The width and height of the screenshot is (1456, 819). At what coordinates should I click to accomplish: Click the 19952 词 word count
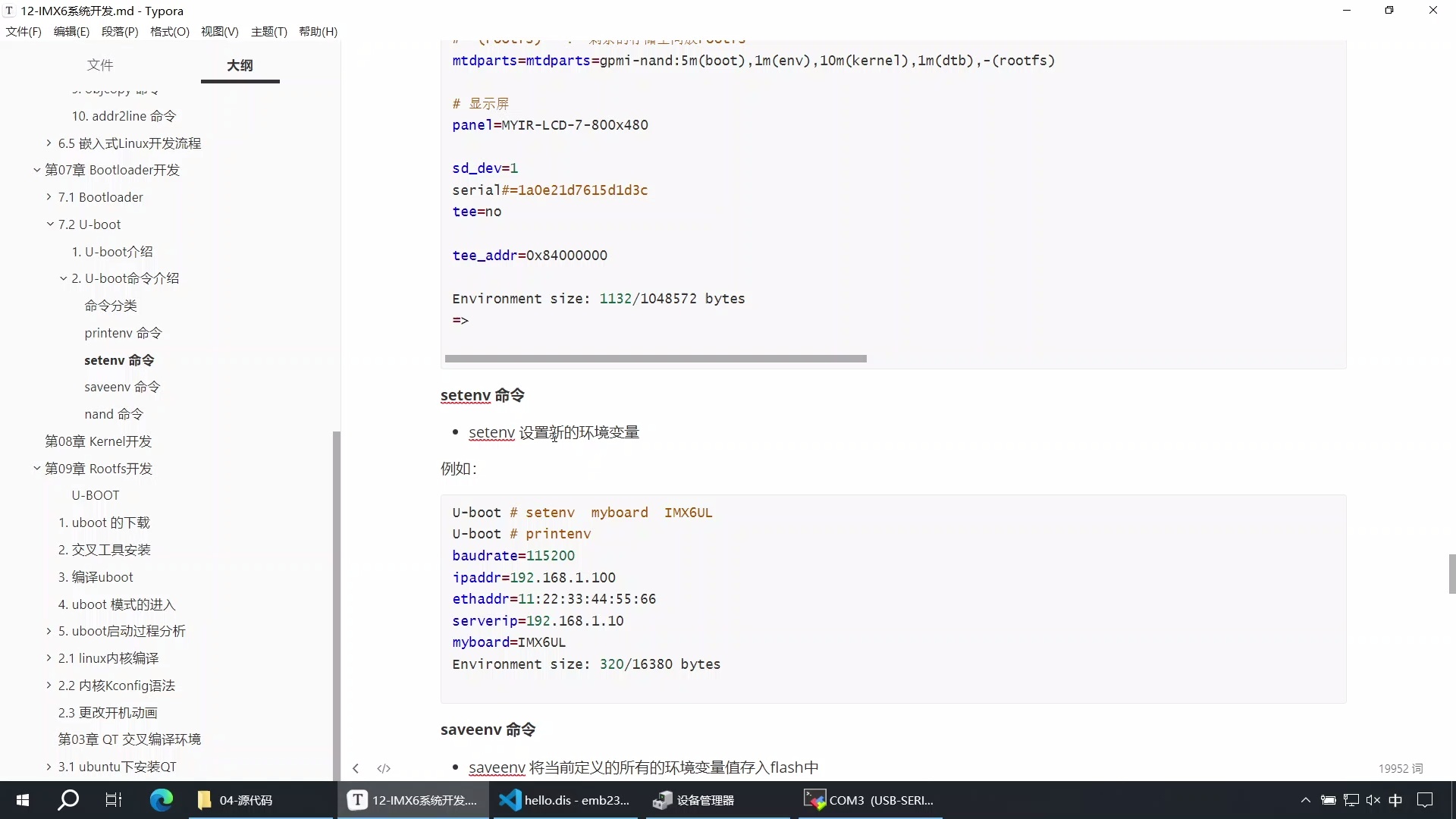click(x=1401, y=768)
